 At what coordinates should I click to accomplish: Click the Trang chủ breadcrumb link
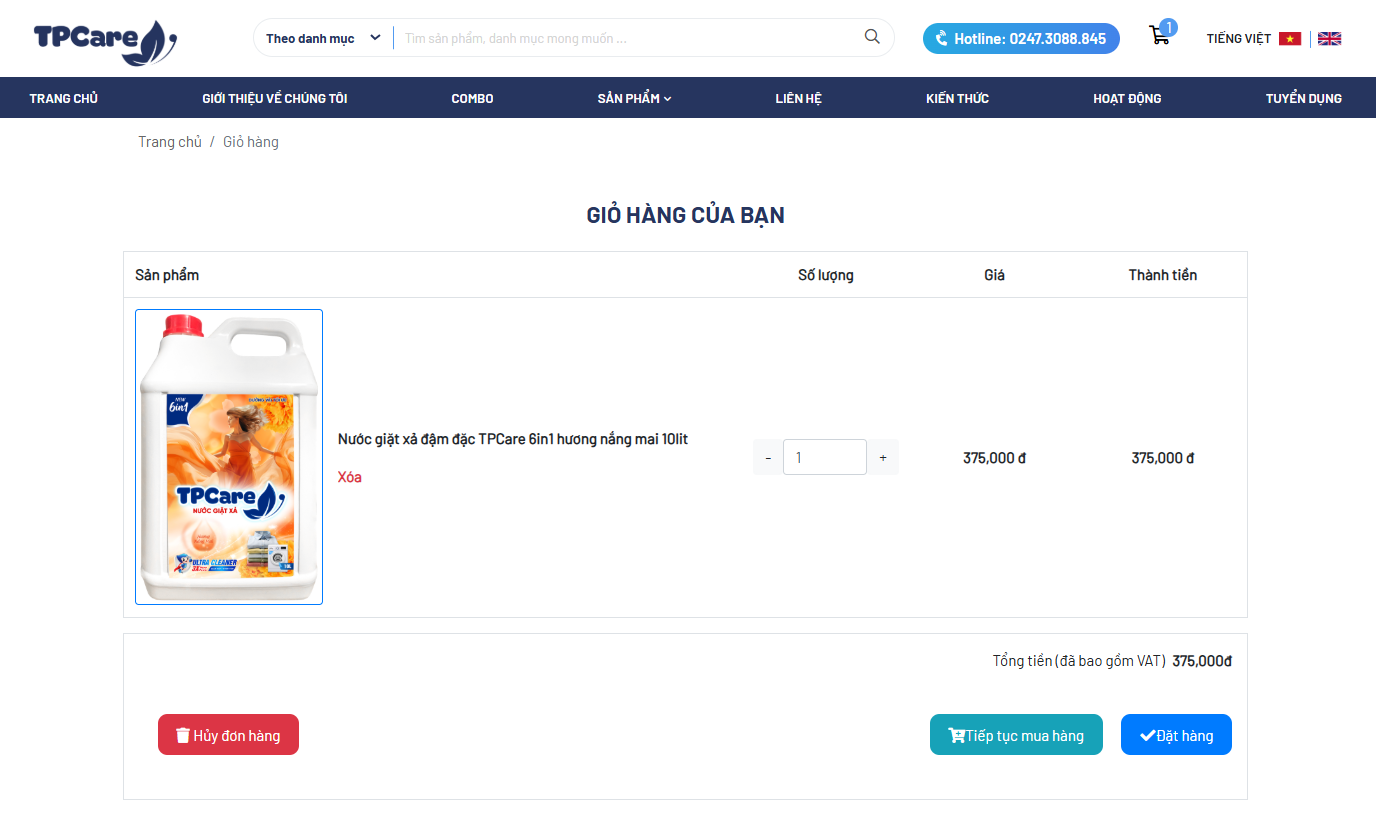pyautogui.click(x=170, y=142)
